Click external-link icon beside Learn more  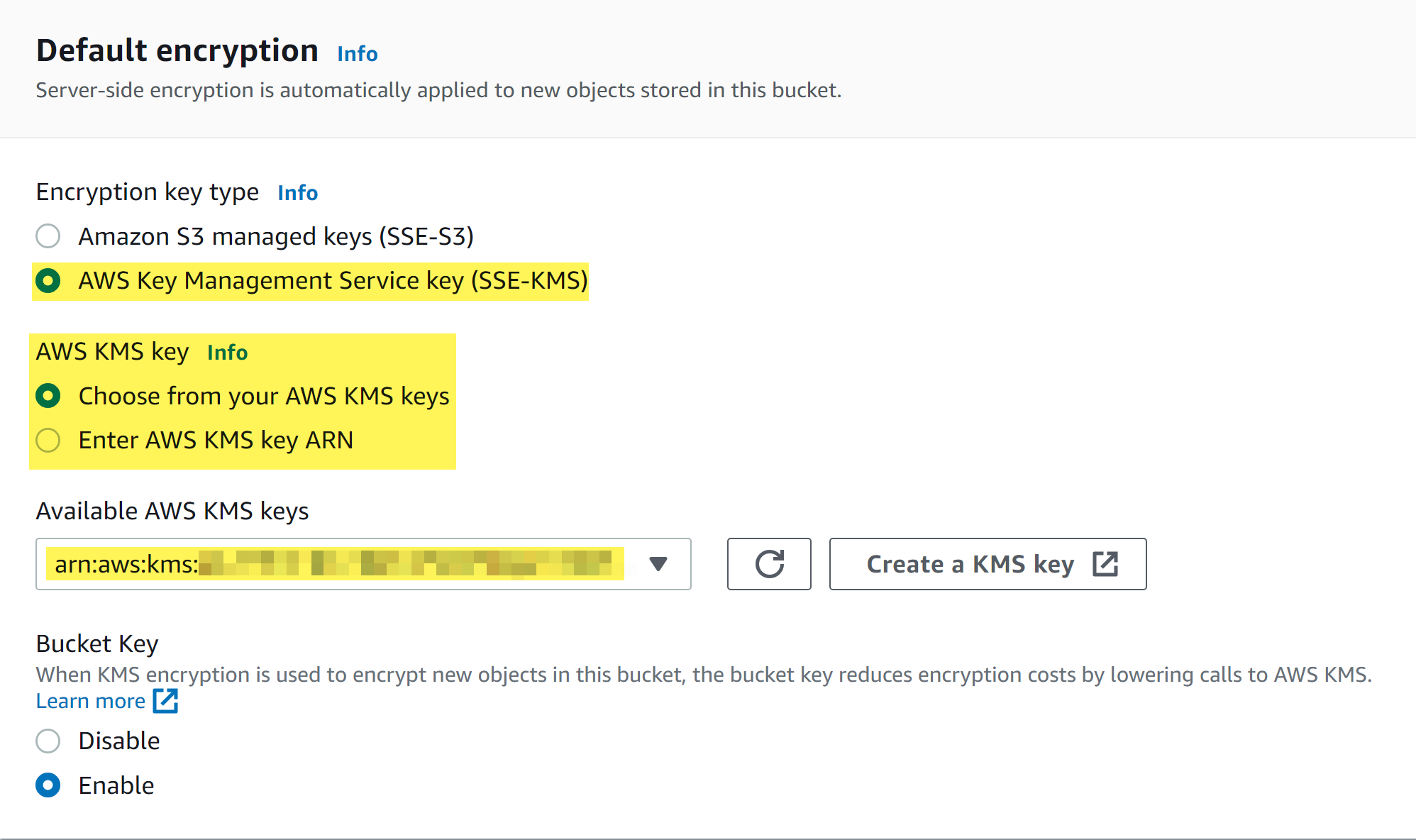coord(166,701)
